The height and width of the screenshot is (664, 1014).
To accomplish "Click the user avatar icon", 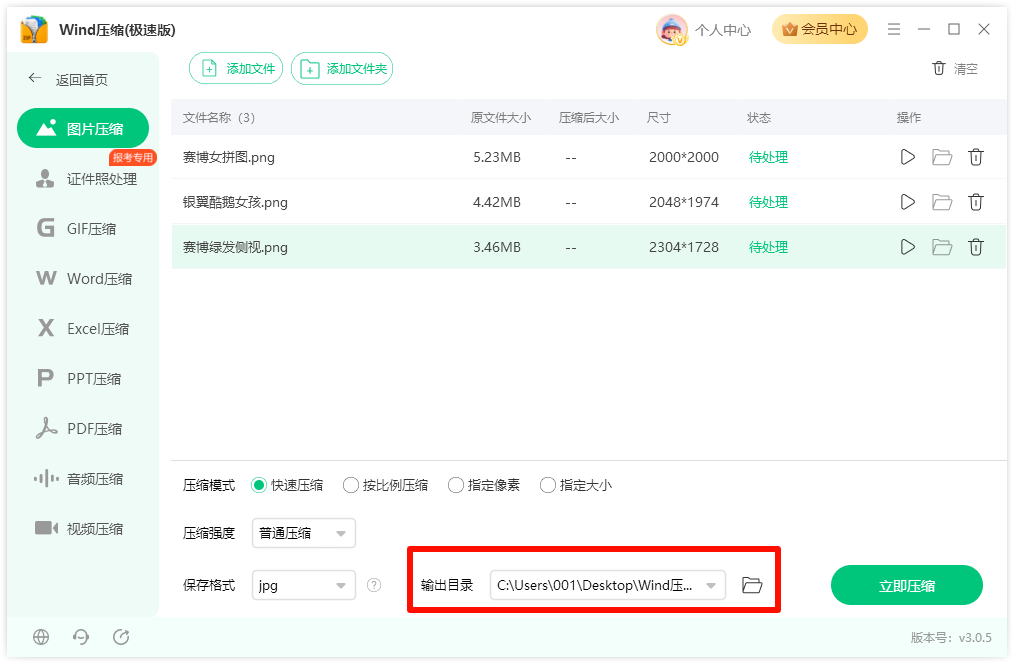I will click(672, 30).
